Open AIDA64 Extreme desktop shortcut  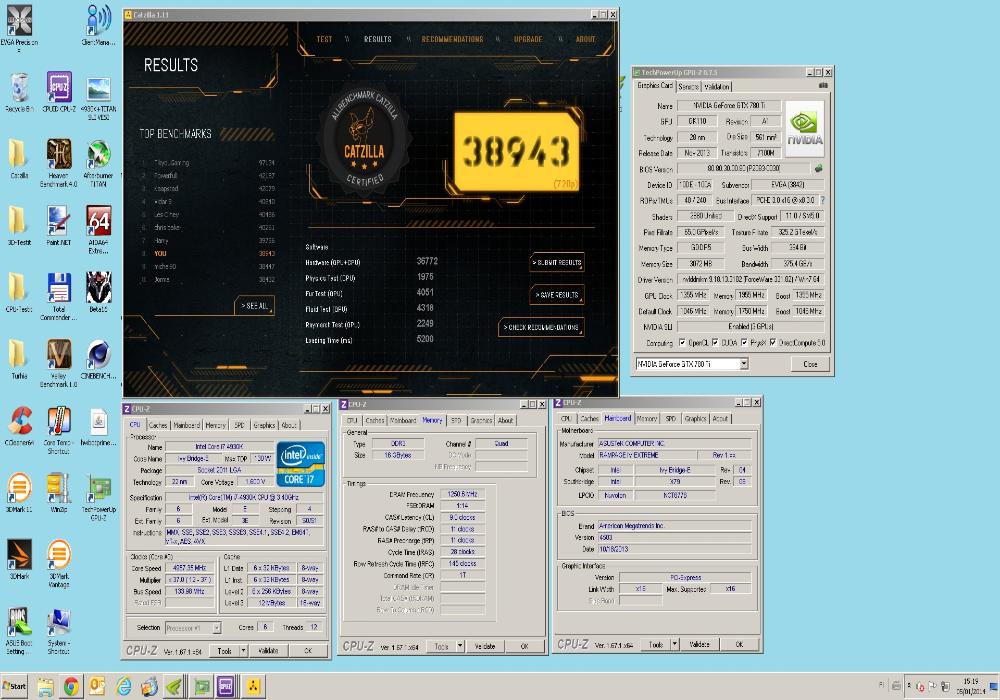coord(98,230)
